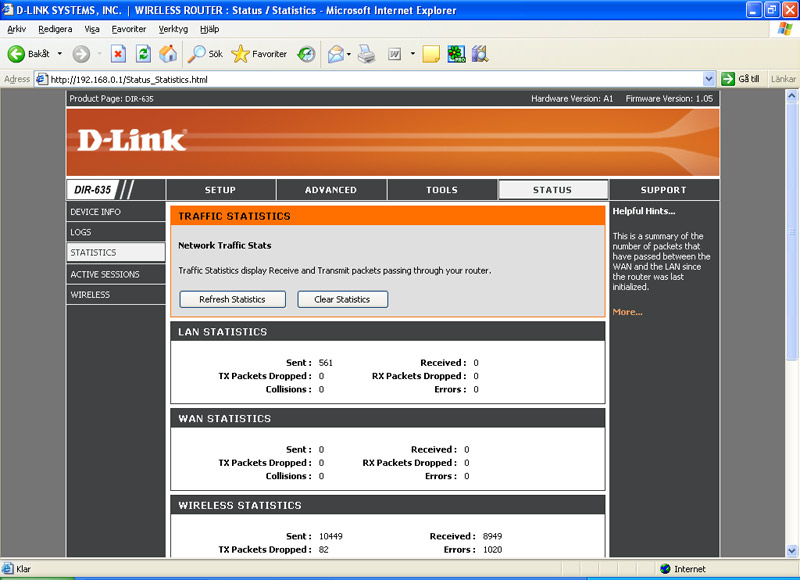Click the Edit with Word icon
Image resolution: width=800 pixels, height=580 pixels.
point(394,54)
